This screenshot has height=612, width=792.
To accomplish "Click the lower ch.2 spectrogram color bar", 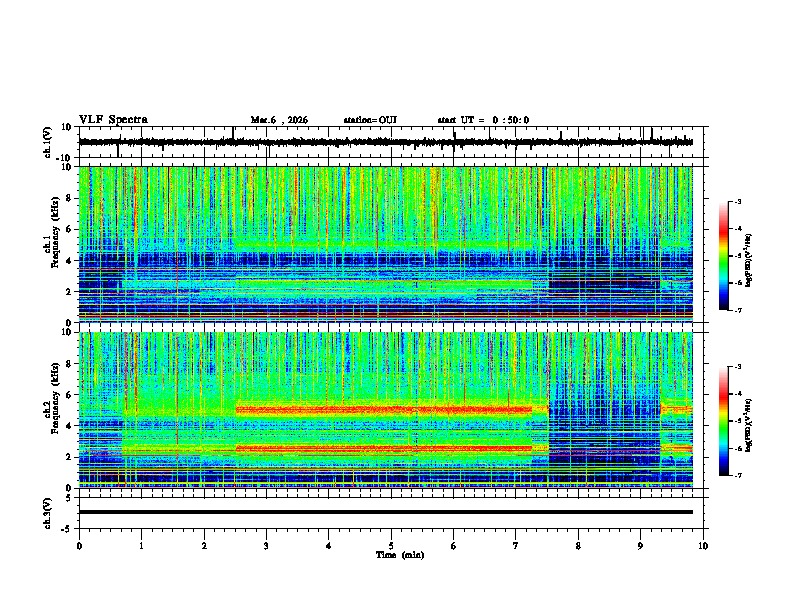I will click(724, 421).
